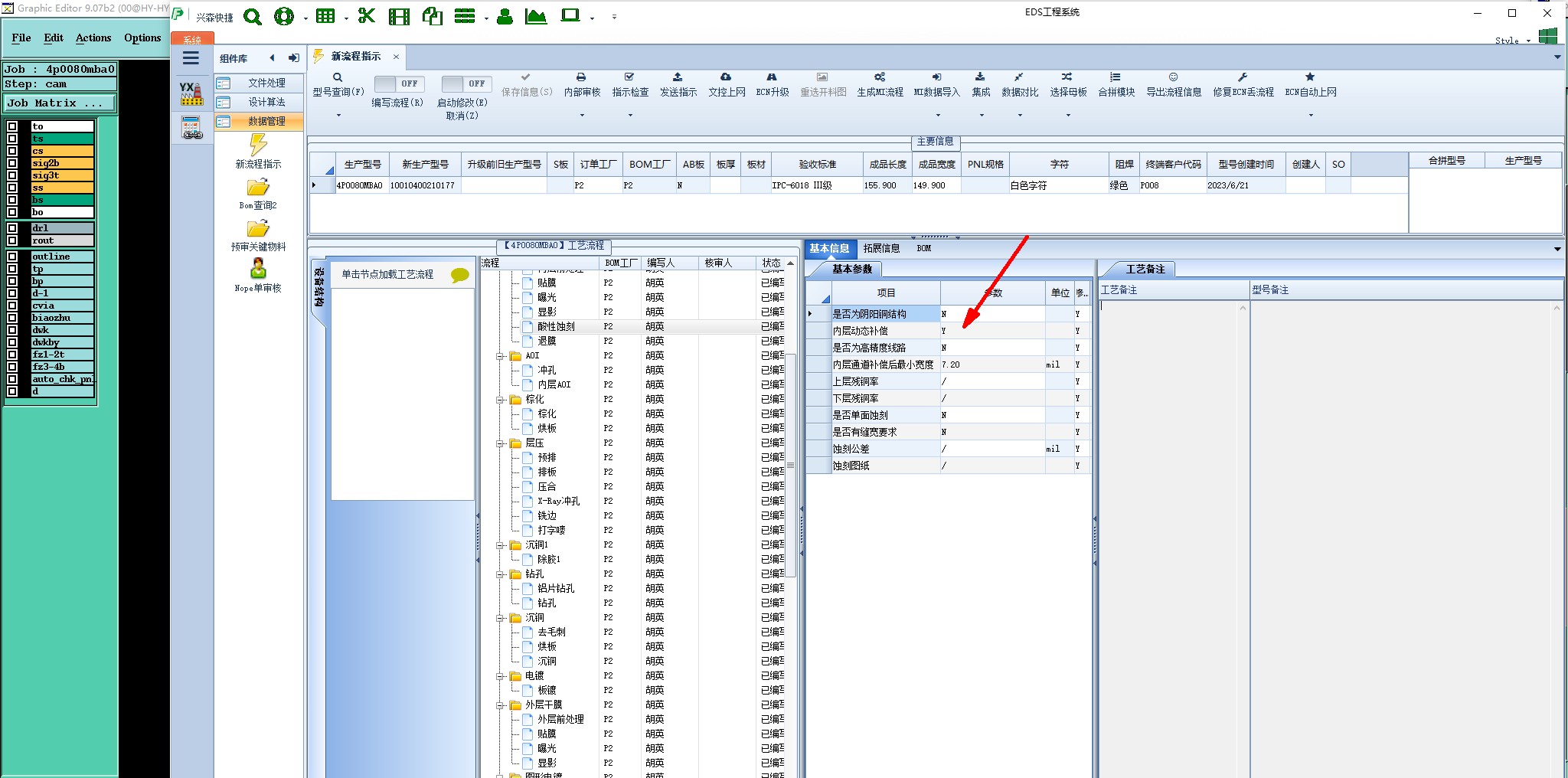Click 型号查询(F) search button

coord(338,84)
